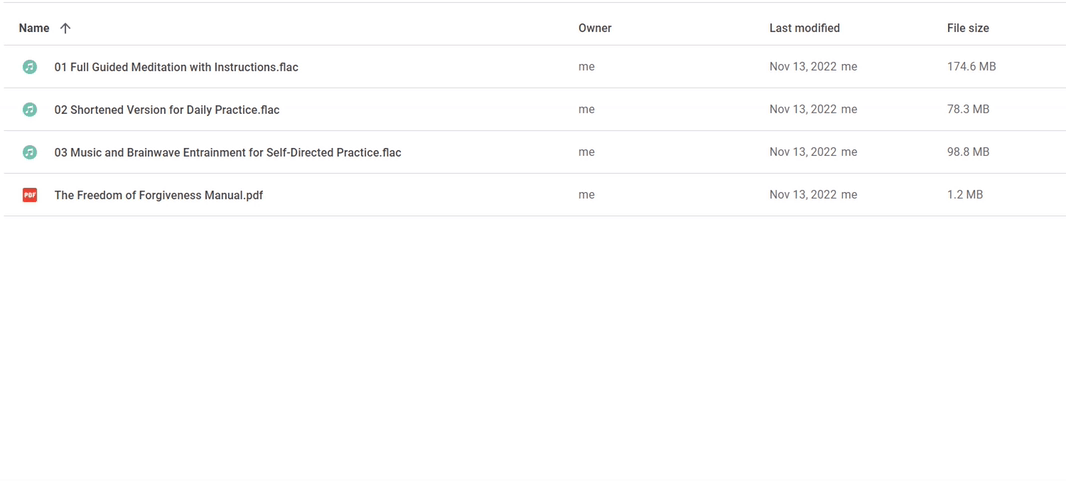Click the Nov 13, 2022 date in first row
The width and height of the screenshot is (1066, 481).
point(803,67)
